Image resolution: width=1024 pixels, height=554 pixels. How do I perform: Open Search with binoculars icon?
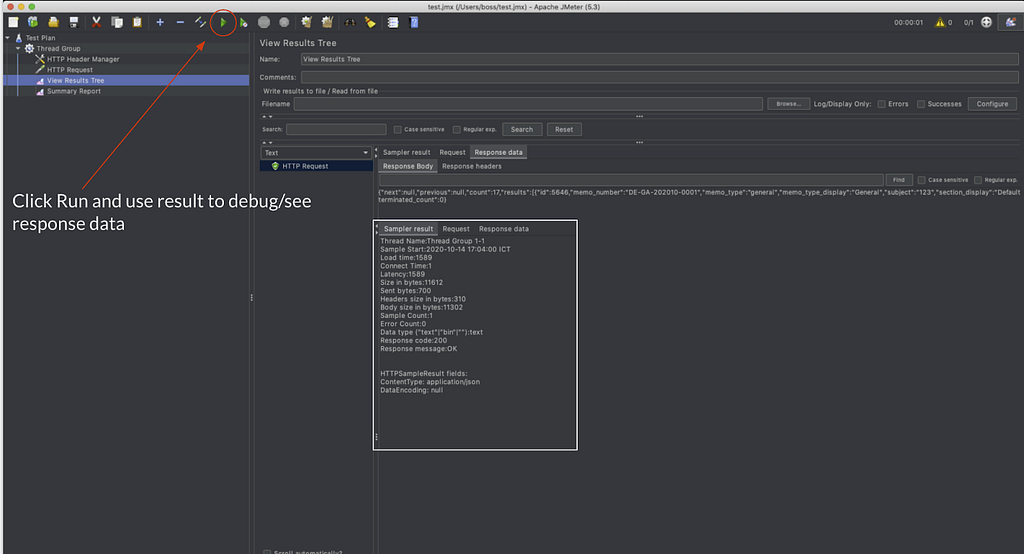click(x=350, y=22)
